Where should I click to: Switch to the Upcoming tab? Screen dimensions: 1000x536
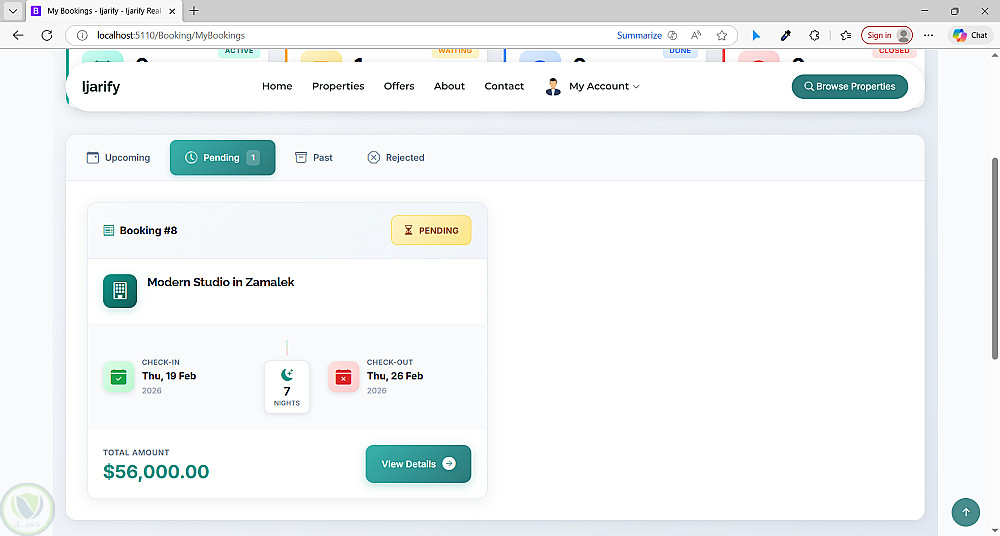[x=119, y=158]
